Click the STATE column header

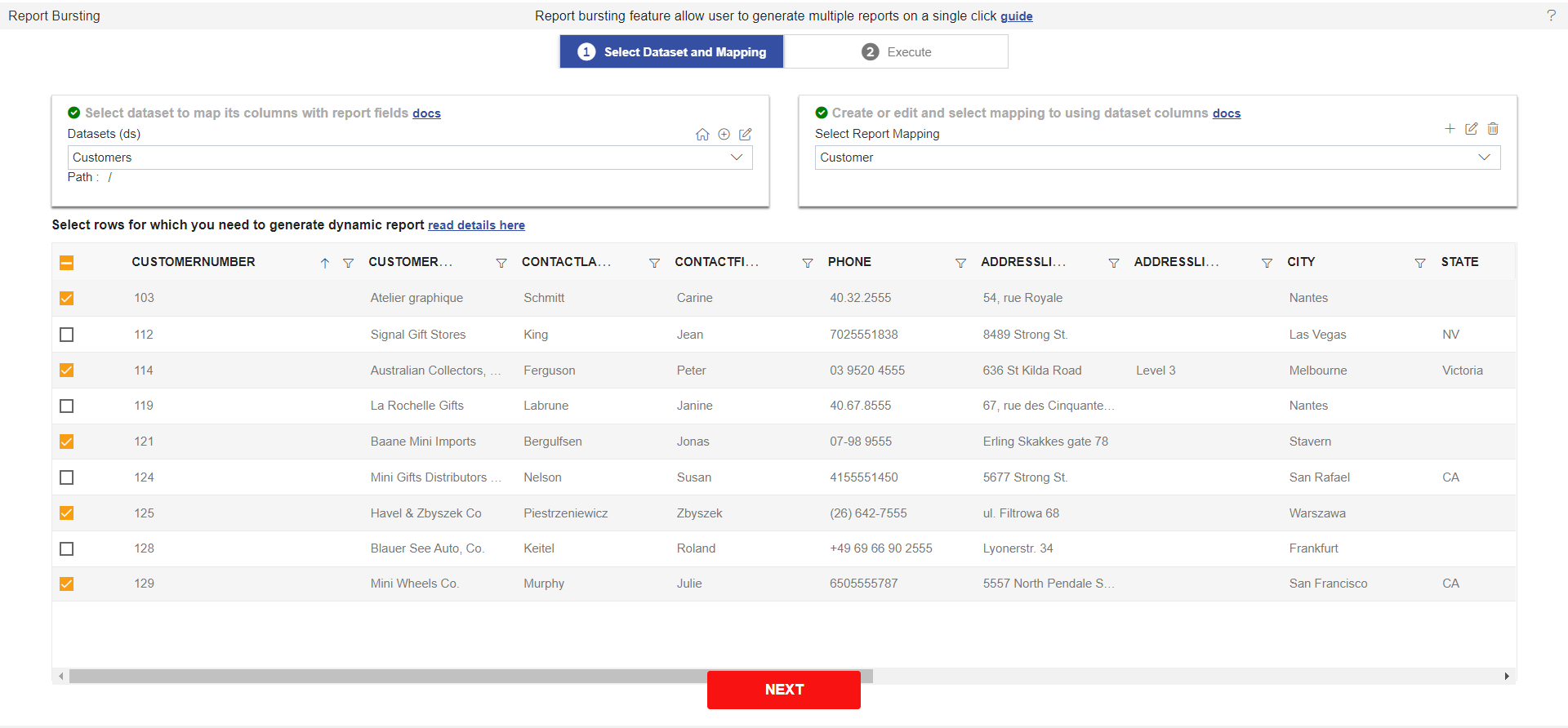pyautogui.click(x=1459, y=262)
